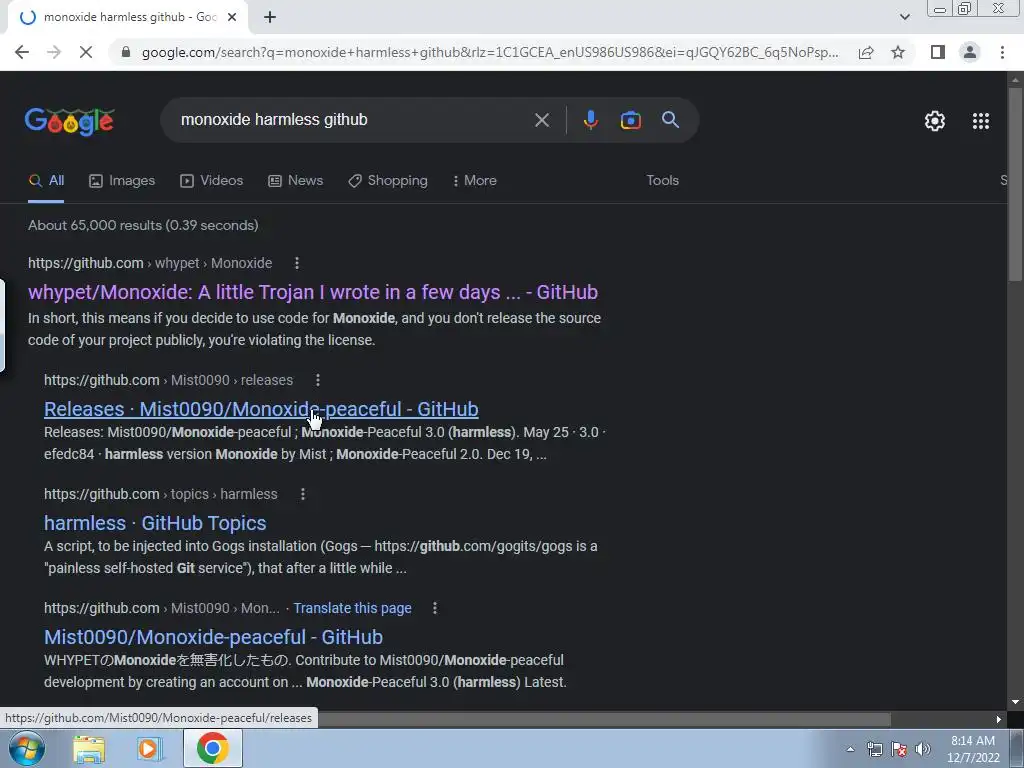Open Mist0090/Monoxide-peaceful - GitHub result
Screen dimensions: 1024x768
214,637
